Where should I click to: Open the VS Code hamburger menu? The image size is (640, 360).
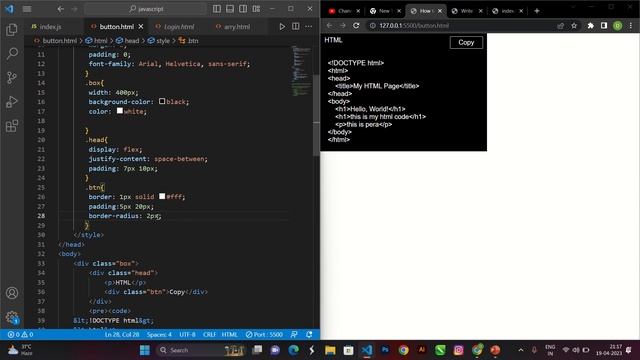coord(27,9)
